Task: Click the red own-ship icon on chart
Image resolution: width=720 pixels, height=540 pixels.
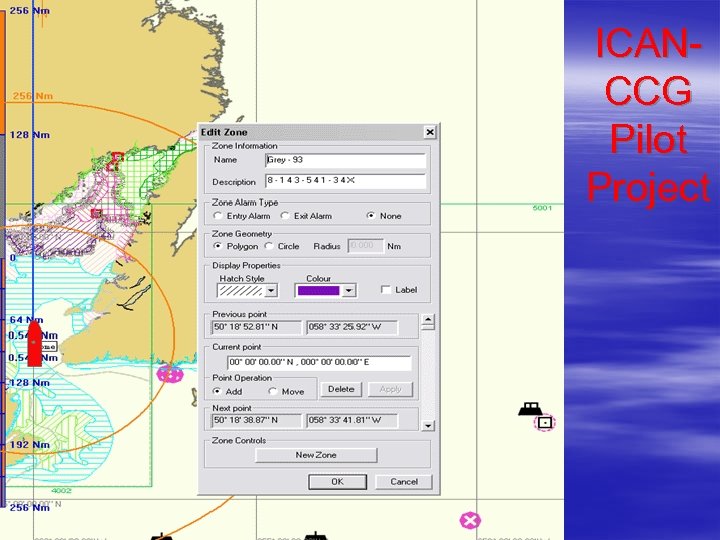Action: coord(34,344)
